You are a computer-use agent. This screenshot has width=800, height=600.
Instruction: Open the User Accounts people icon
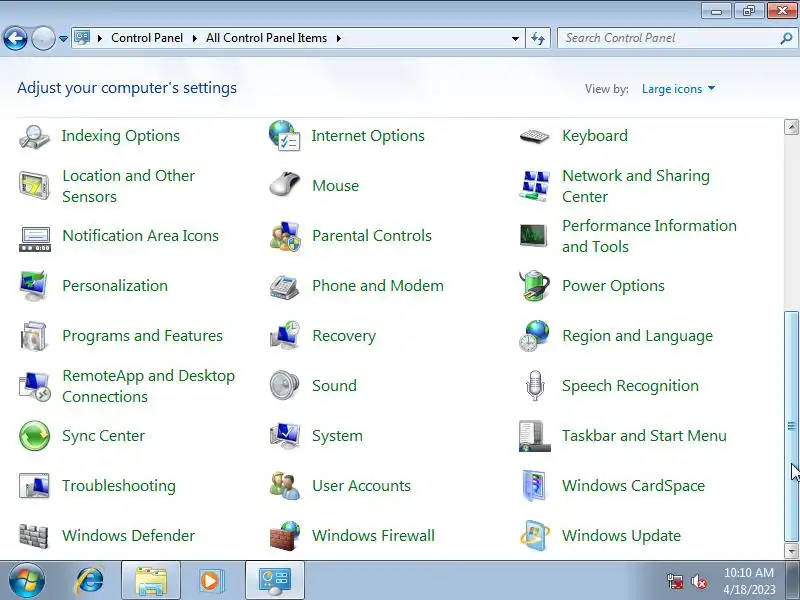[285, 486]
